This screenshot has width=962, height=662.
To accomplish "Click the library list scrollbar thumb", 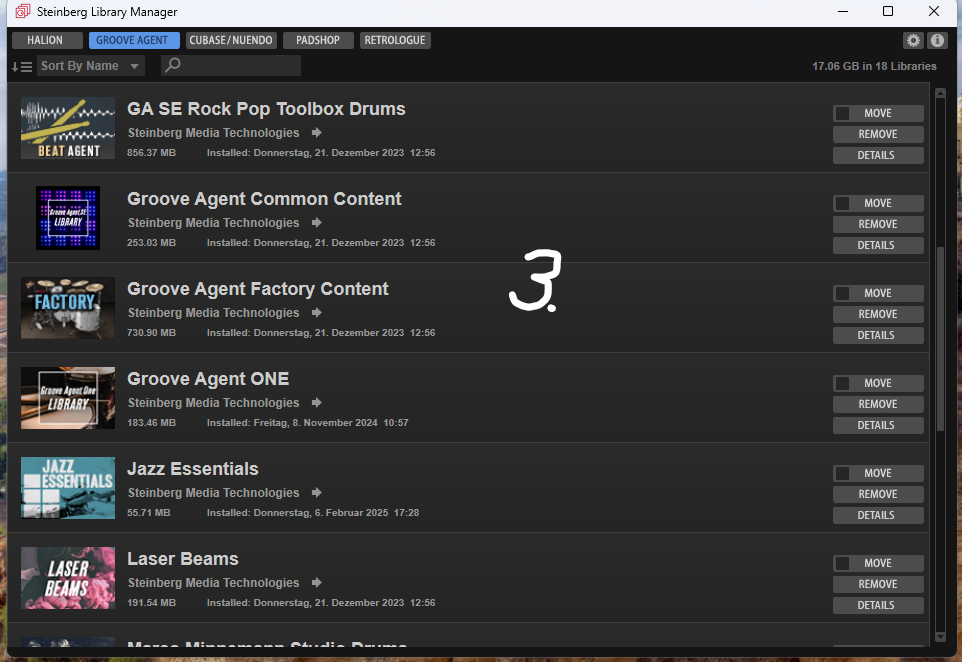I will [941, 339].
